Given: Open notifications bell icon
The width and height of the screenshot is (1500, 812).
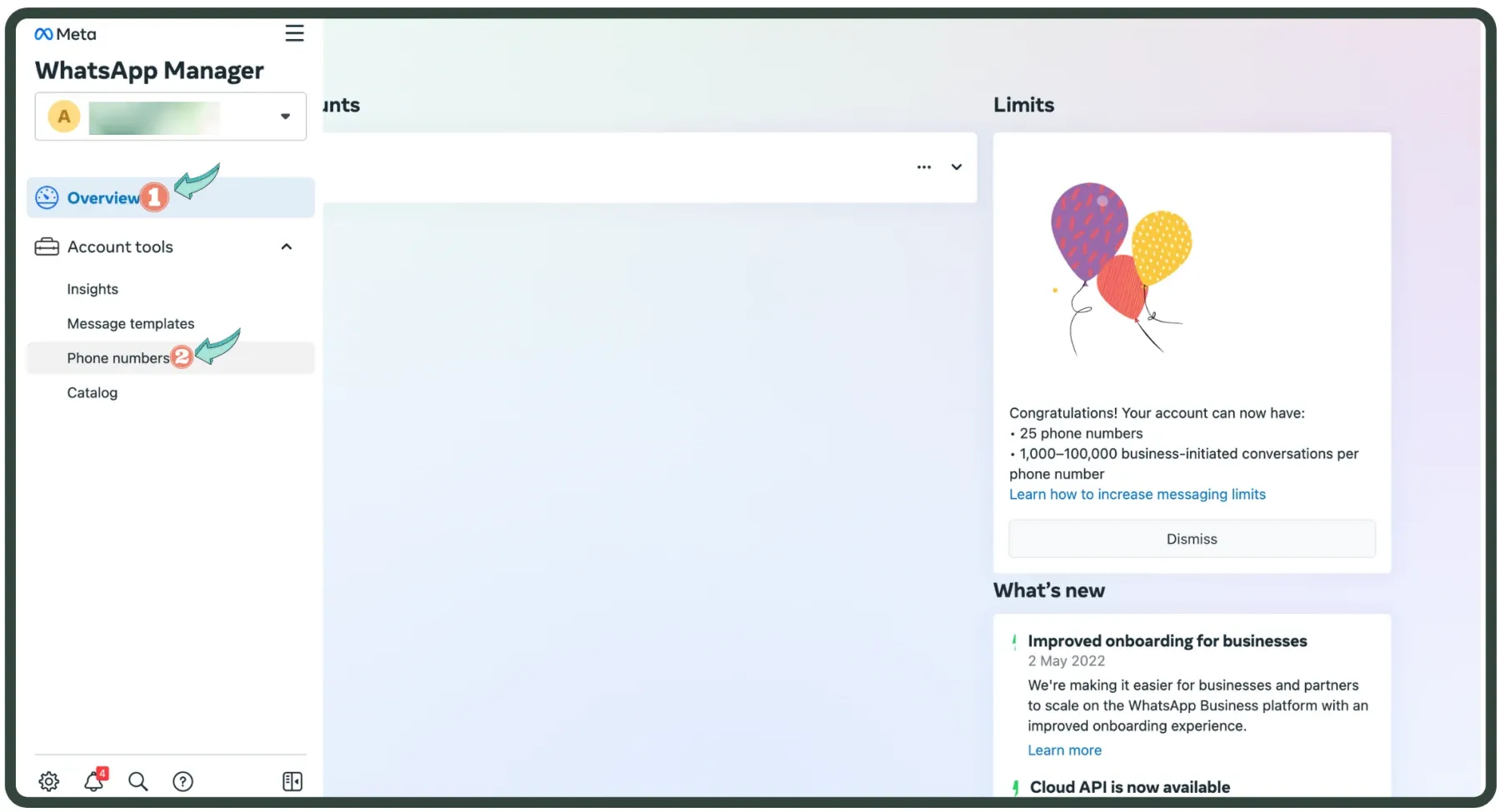Looking at the screenshot, I should tap(95, 780).
